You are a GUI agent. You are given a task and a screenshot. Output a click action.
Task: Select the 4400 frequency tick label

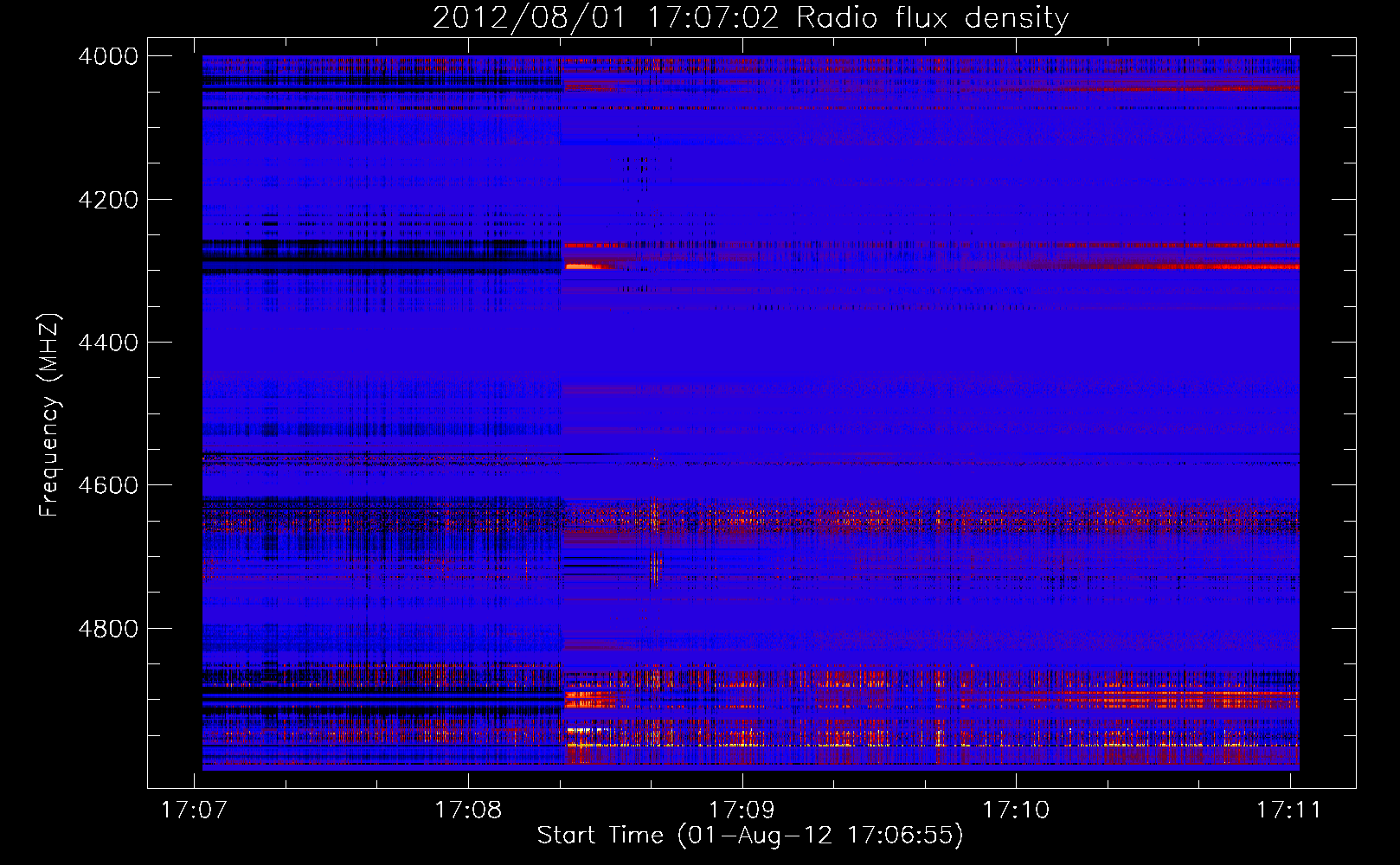108,343
